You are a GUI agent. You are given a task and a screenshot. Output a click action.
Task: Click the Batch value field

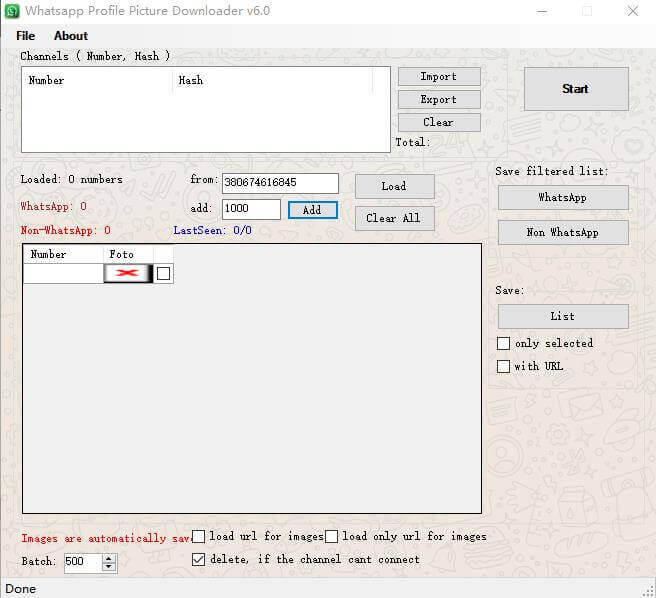click(83, 562)
